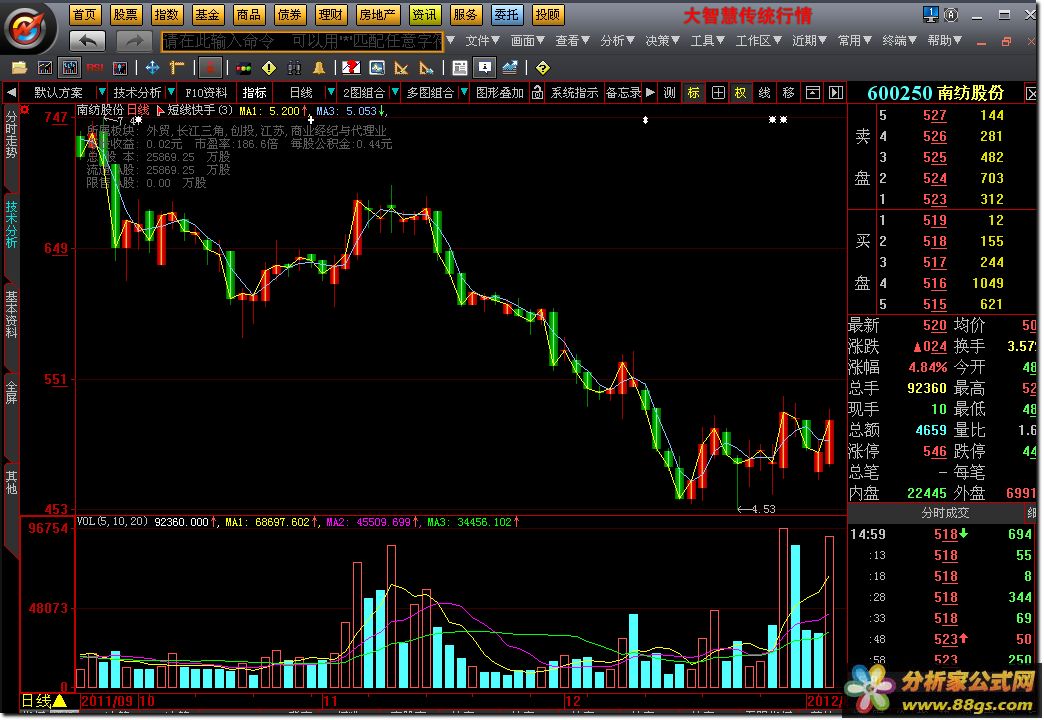Toggle the 权 rights adjustment button
This screenshot has height=720, width=1044.
[740, 93]
